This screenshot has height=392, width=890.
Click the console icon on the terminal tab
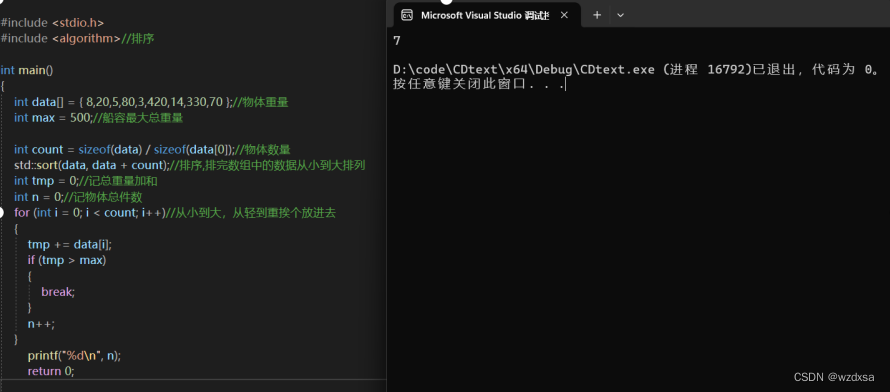(407, 15)
